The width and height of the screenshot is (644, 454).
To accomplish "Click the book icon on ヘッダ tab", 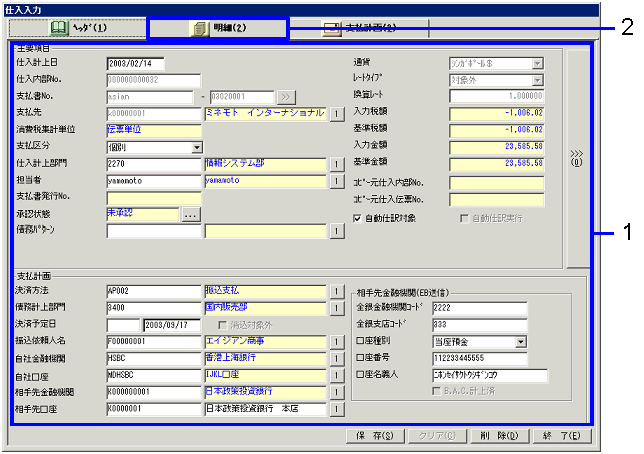I will (x=59, y=28).
